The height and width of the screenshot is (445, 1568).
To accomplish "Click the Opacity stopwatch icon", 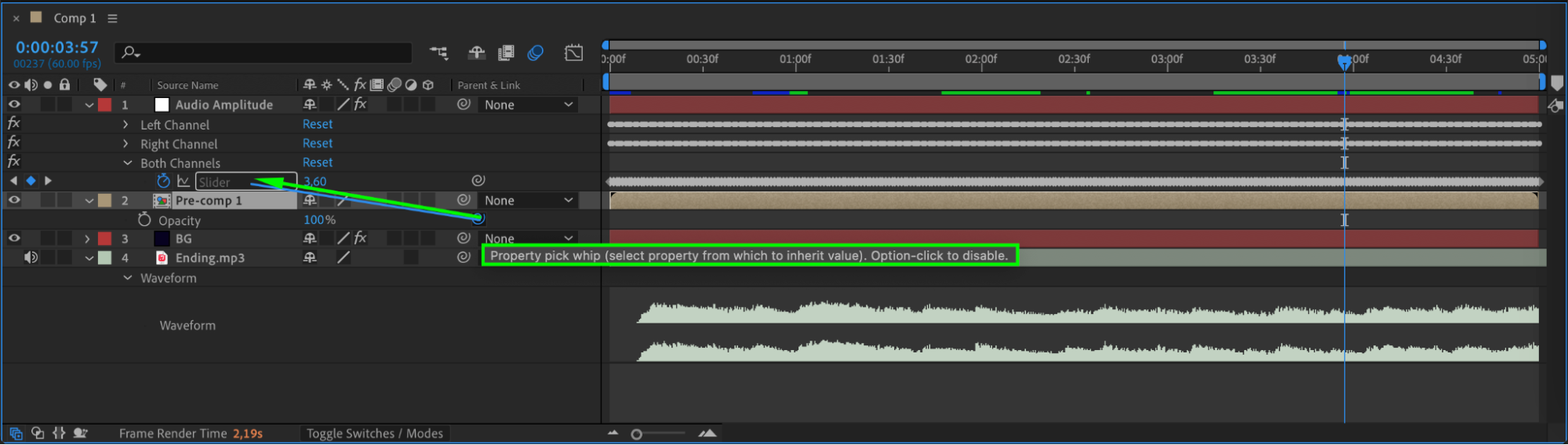I will (144, 220).
